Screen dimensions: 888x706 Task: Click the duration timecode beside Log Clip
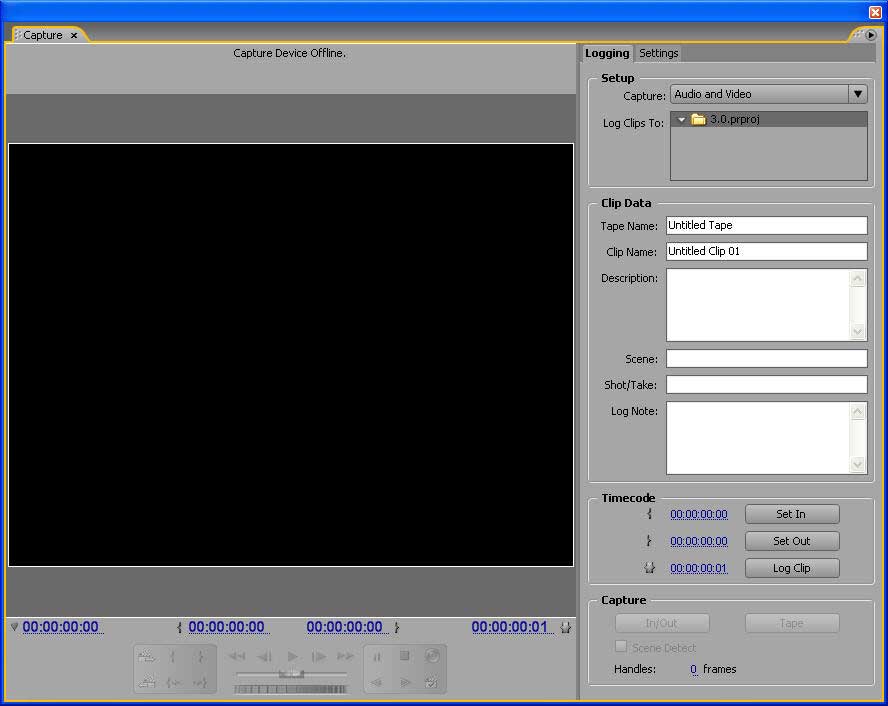[699, 568]
